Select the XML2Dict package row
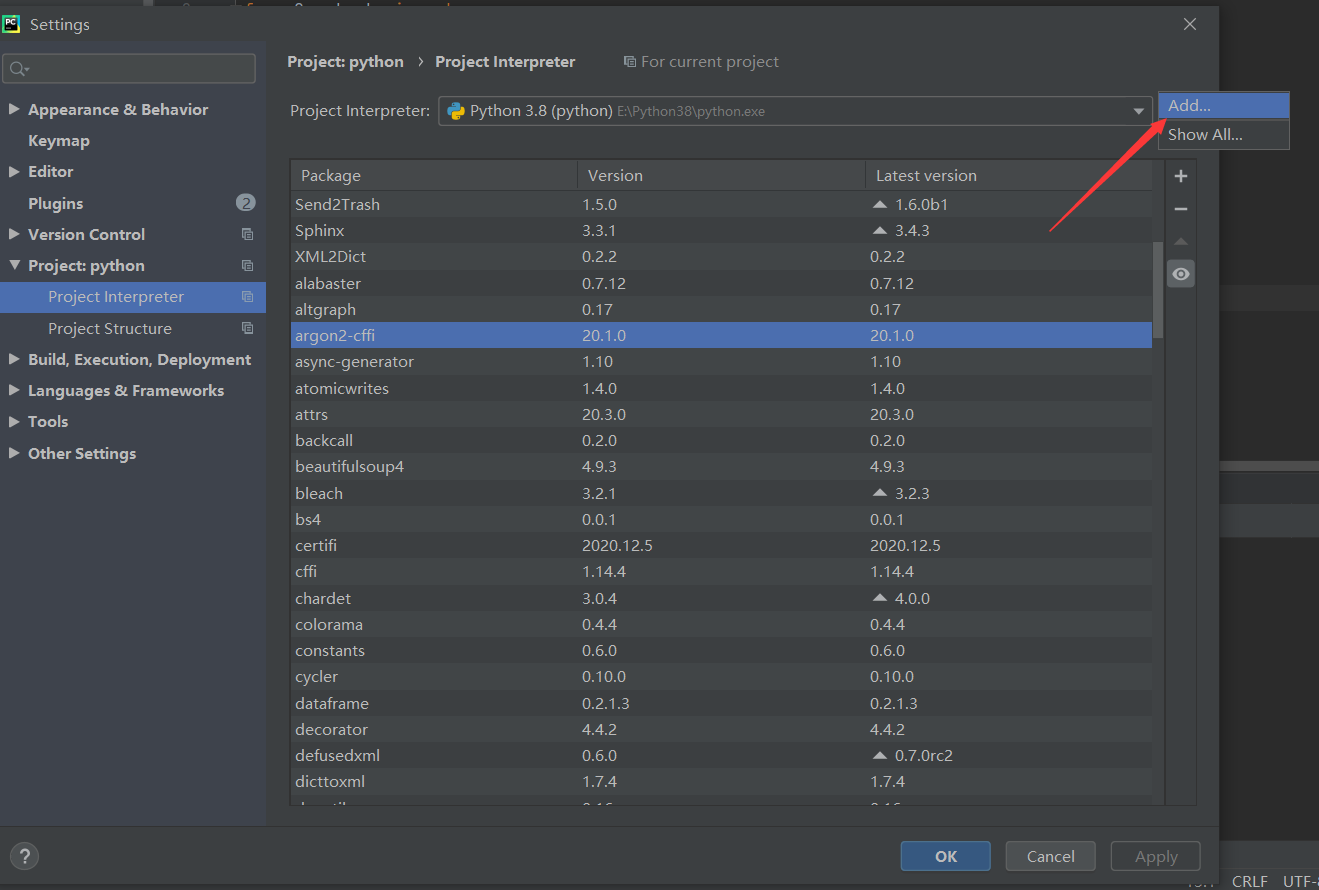Viewport: 1319px width, 890px height. [721, 256]
